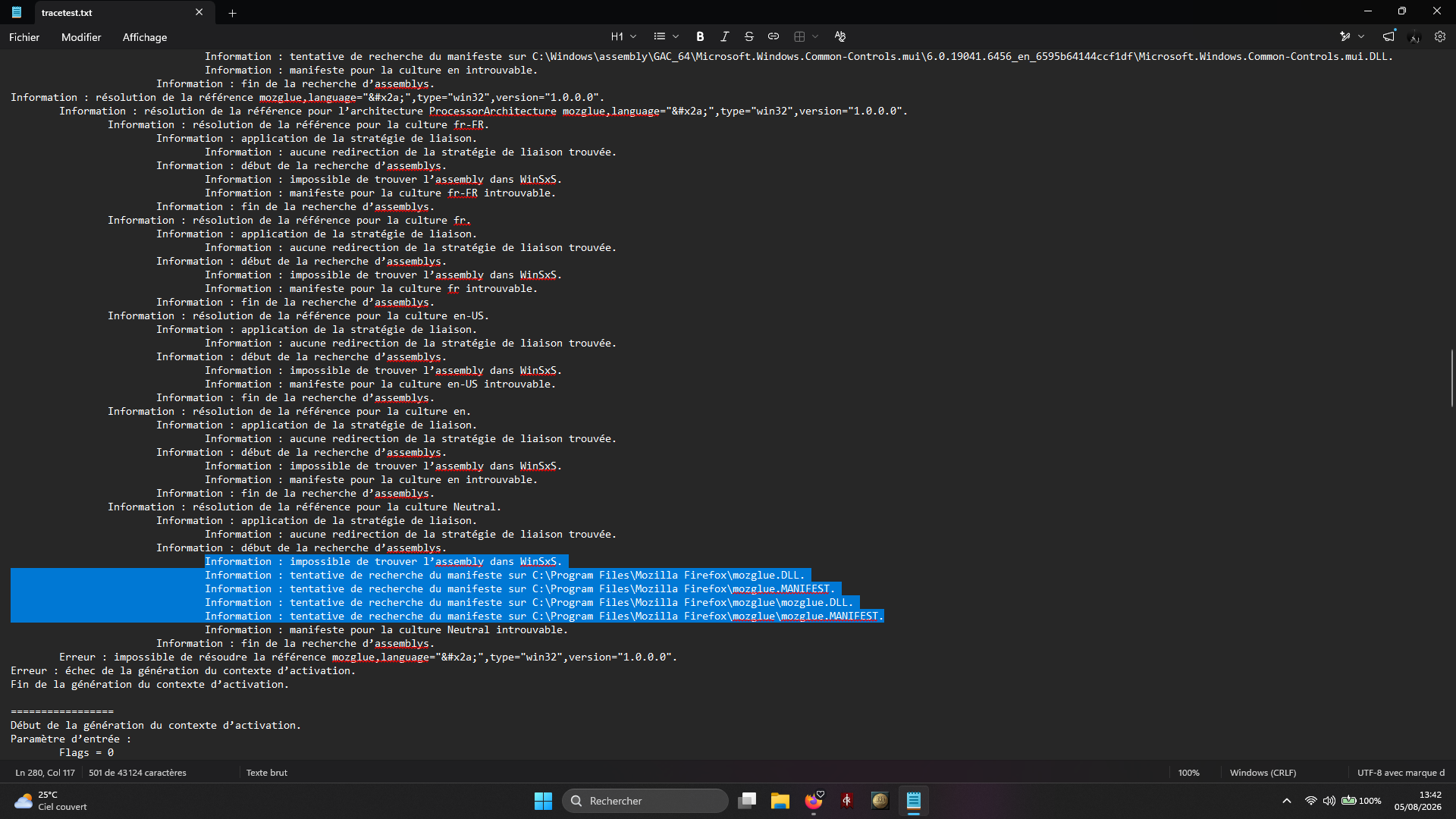
Task: Open the weather widget
Action: click(x=52, y=801)
